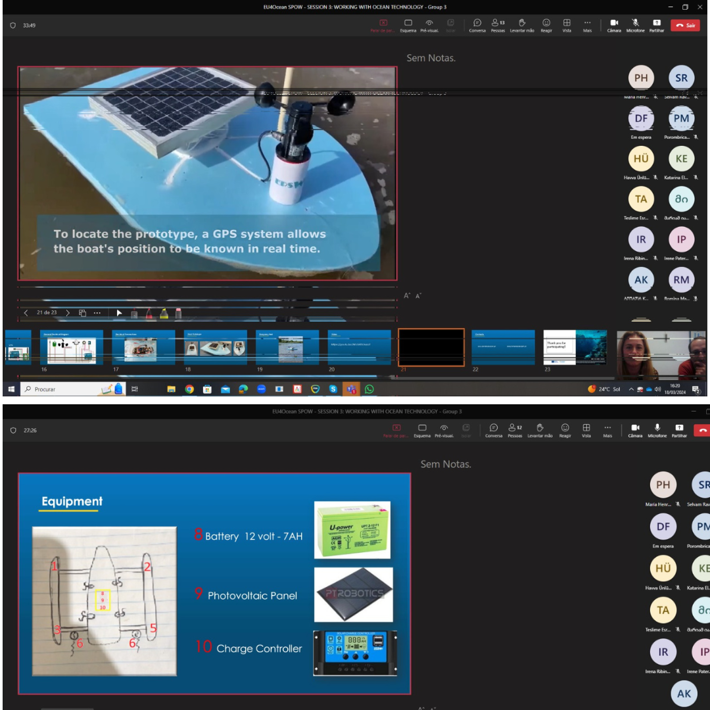The height and width of the screenshot is (710, 710).
Task: Select the cursor pointer tool below the slide
Action: click(119, 314)
